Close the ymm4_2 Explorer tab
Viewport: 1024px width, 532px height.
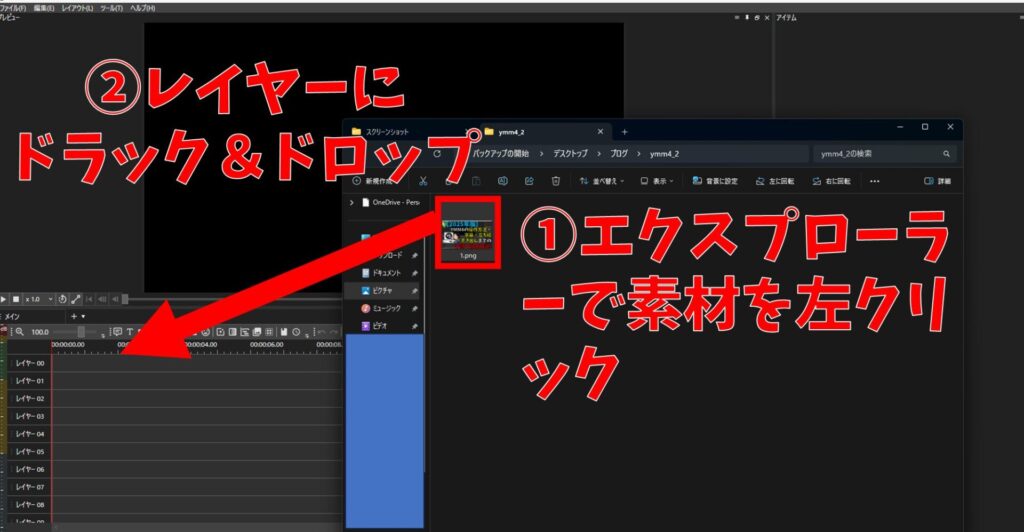tap(600, 132)
